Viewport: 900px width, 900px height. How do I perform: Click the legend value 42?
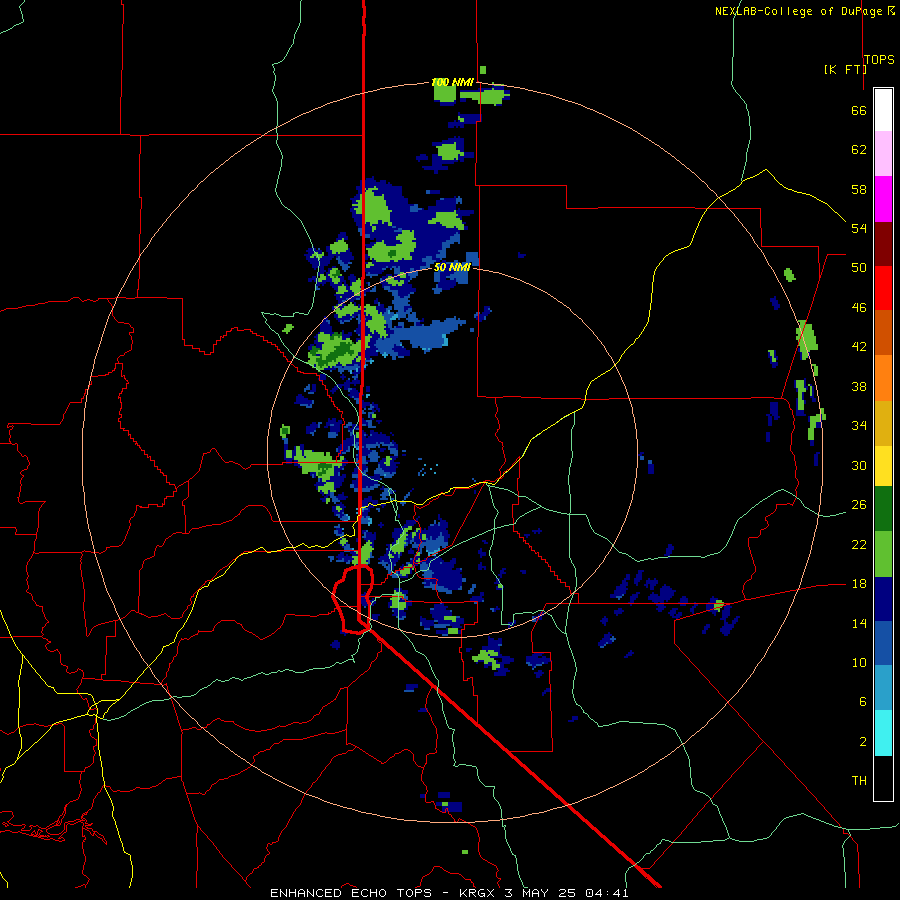(x=859, y=347)
